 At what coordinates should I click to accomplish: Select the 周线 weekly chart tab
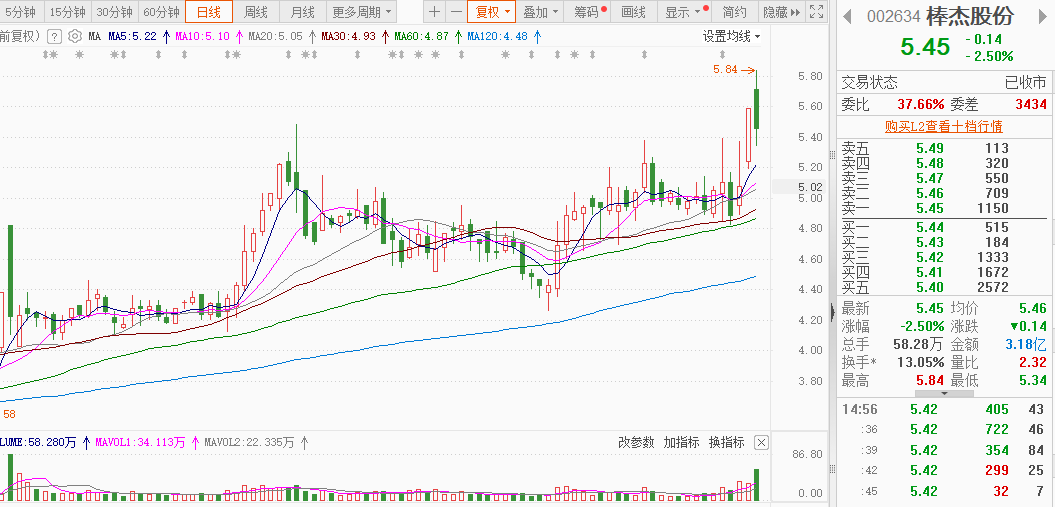(x=256, y=11)
